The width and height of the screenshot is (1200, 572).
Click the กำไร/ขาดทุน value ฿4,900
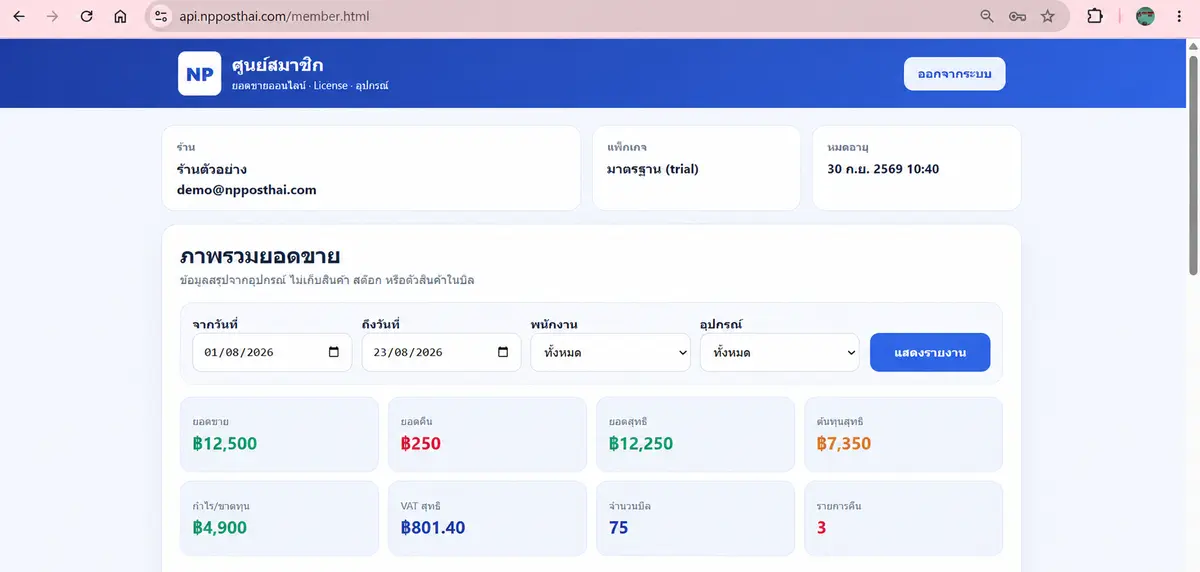(x=220, y=527)
